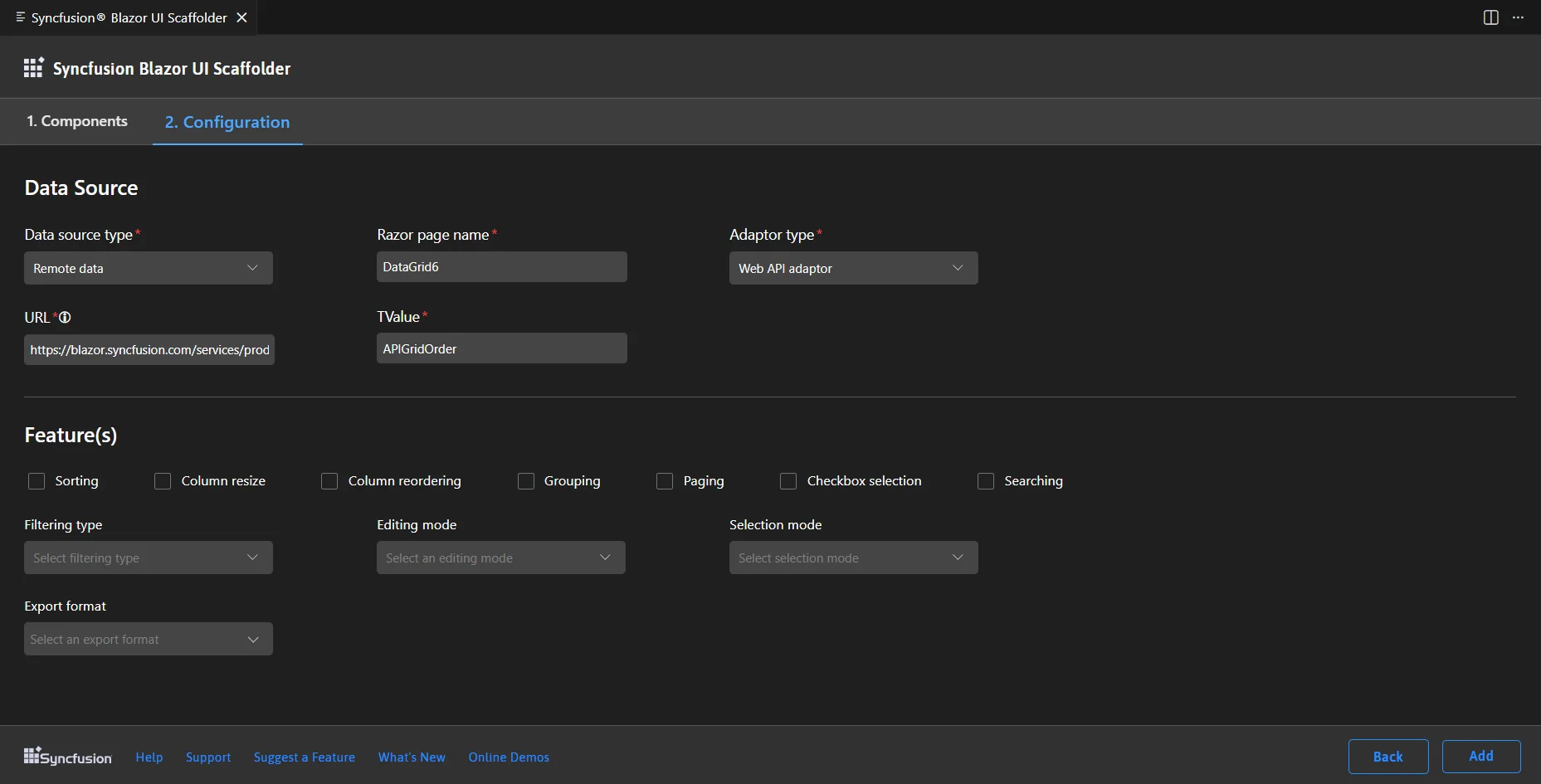Image resolution: width=1541 pixels, height=784 pixels.
Task: Expand the Export format dropdown
Action: pyautogui.click(x=148, y=639)
